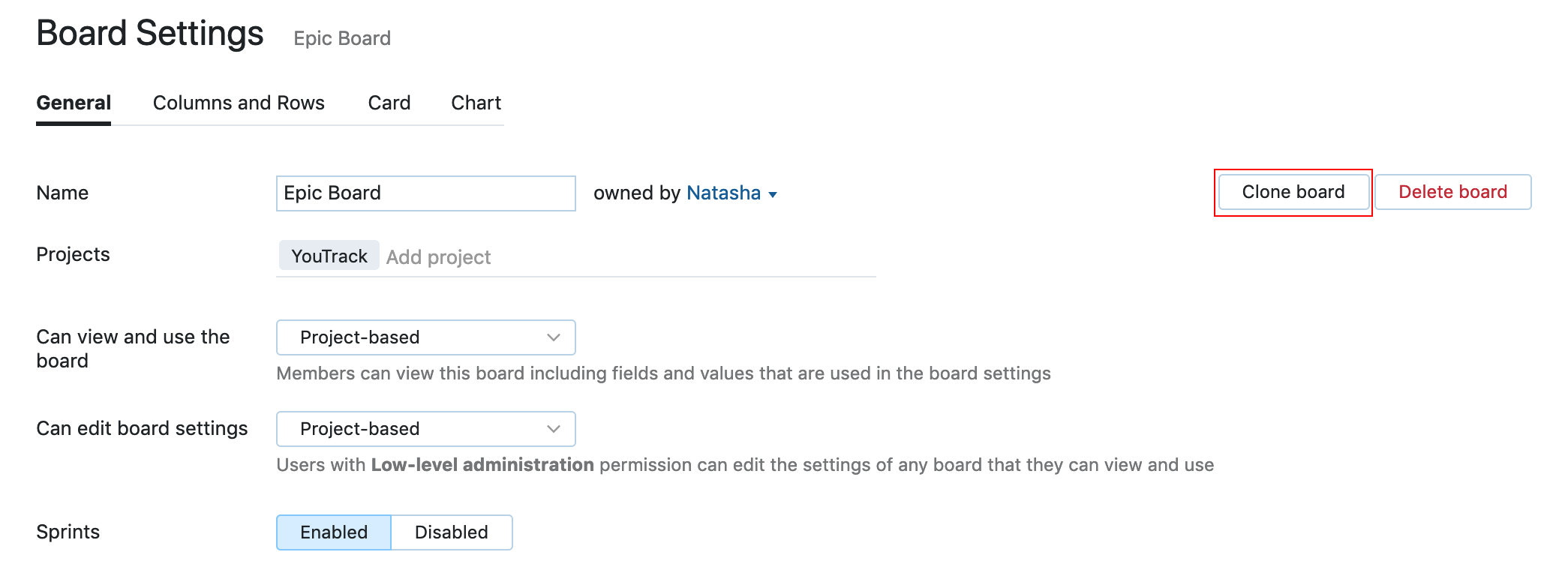The image size is (1568, 579).
Task: Open the 'Can edit board settings' dropdown
Action: click(x=426, y=429)
